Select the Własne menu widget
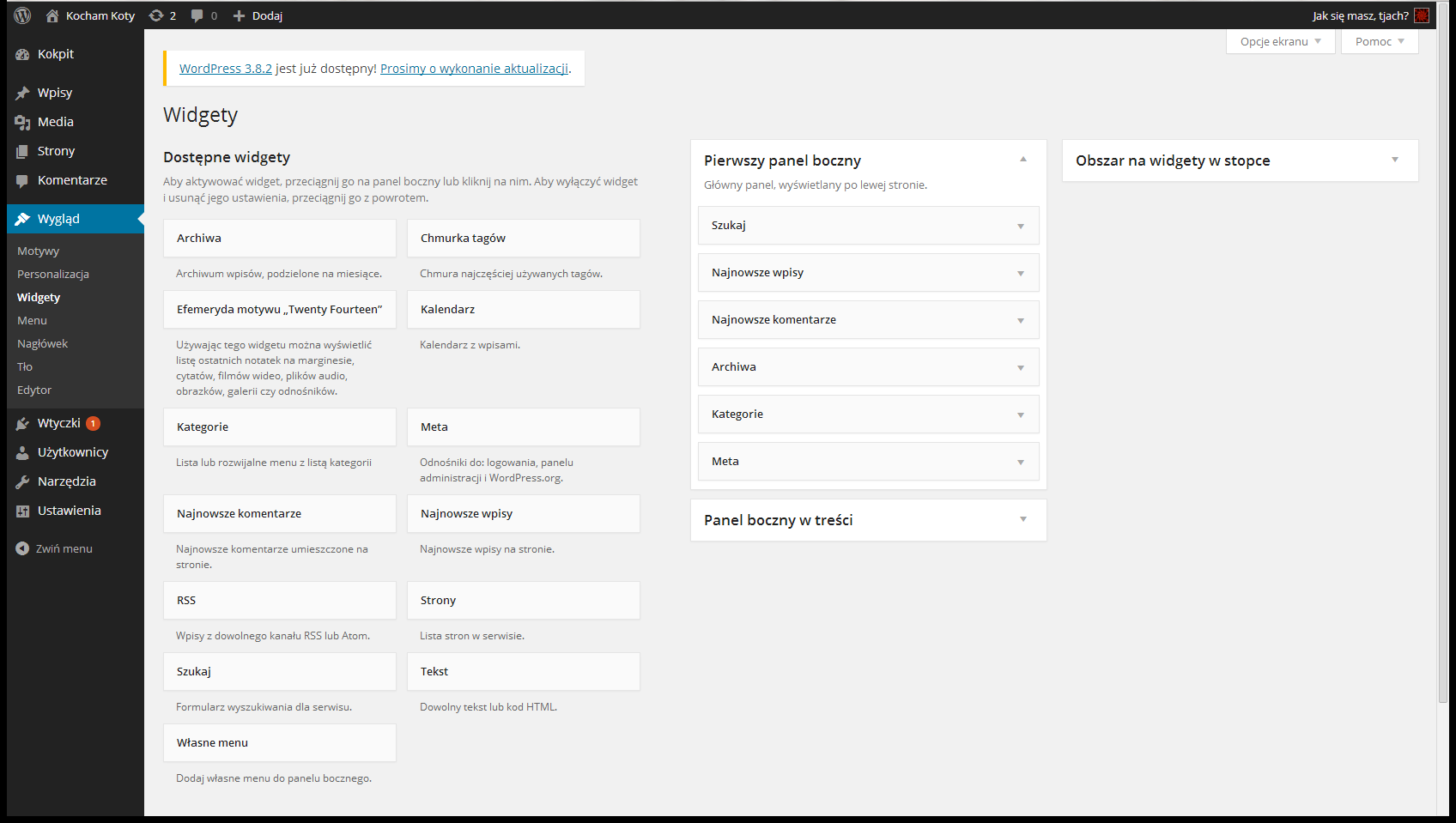 coord(280,742)
